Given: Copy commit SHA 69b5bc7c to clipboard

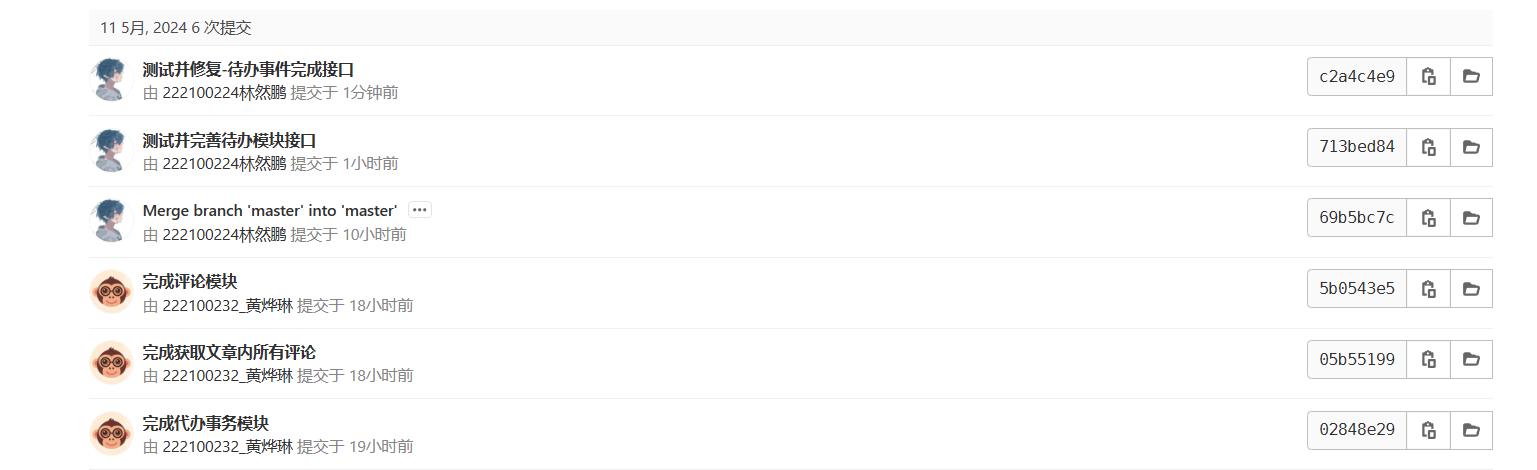Looking at the screenshot, I should (1428, 218).
